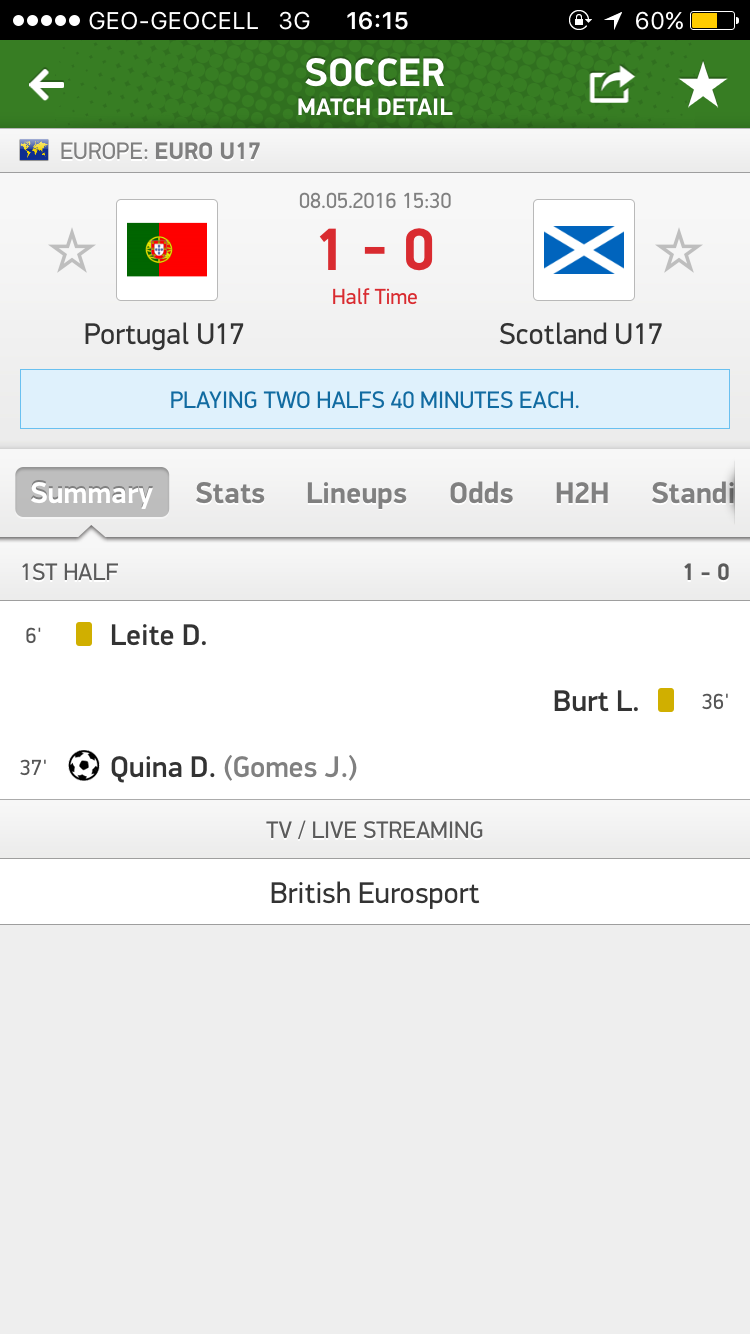Show the Odds tab
Screen dimensions: 750x1334
point(481,493)
